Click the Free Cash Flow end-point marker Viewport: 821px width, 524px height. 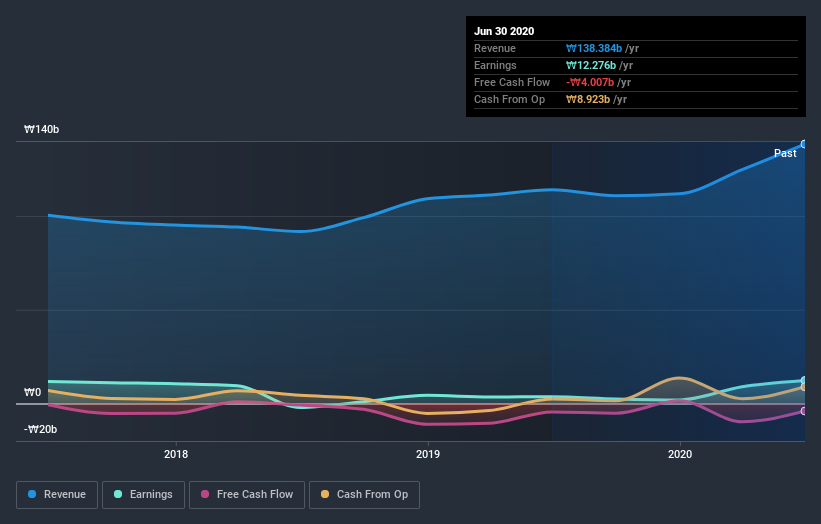click(x=804, y=411)
